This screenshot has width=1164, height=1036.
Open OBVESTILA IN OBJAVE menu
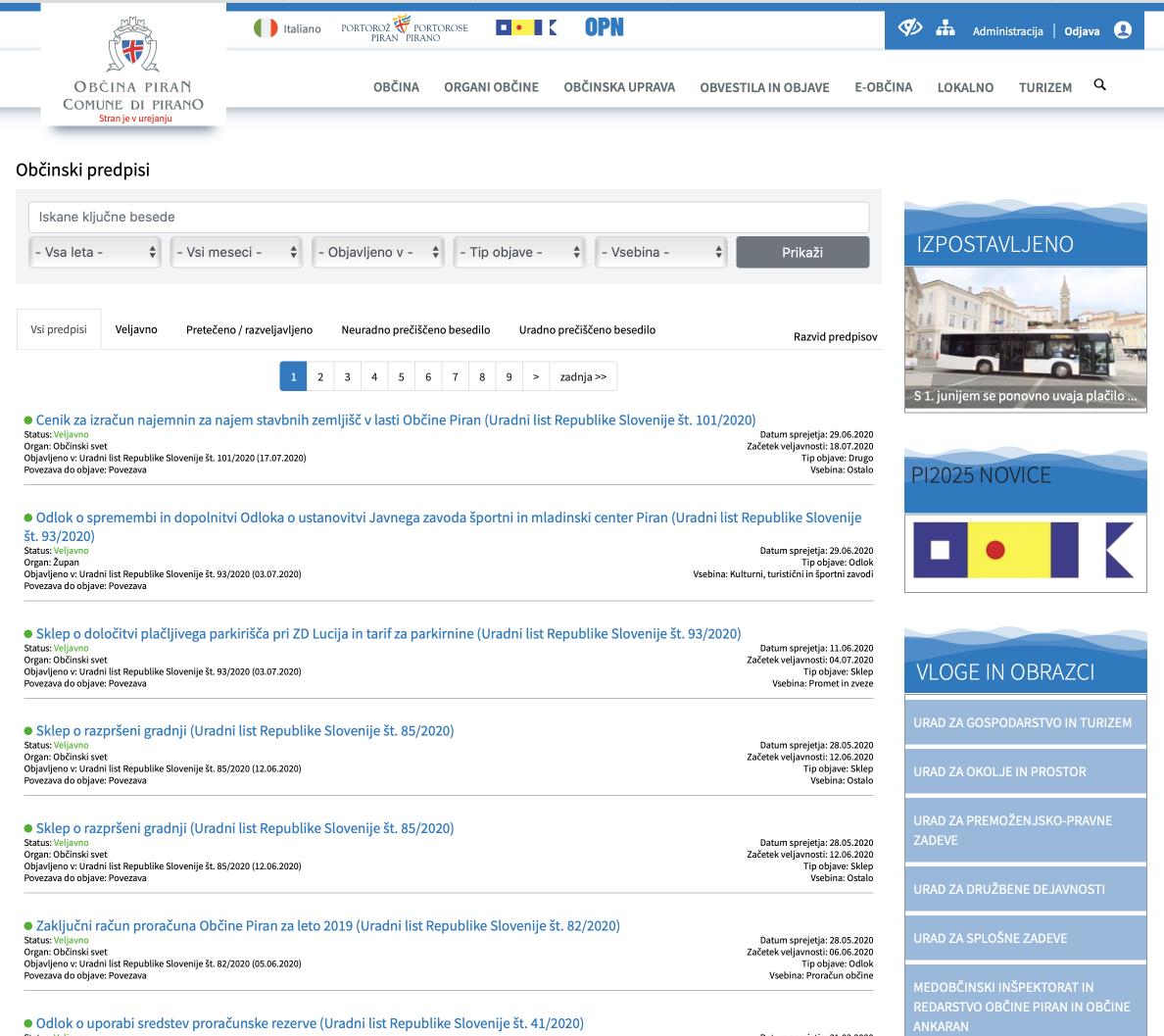(764, 87)
